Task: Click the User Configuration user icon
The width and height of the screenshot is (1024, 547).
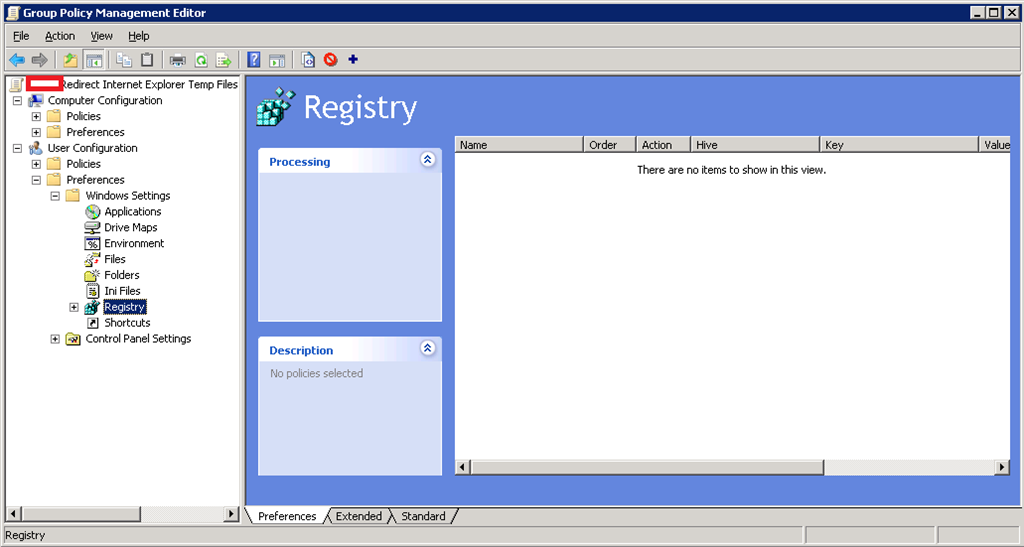Action: [35, 148]
